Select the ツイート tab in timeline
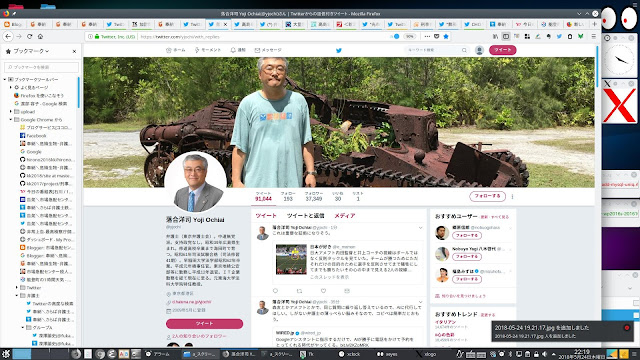Image resolution: width=640 pixels, height=360 pixels. (x=266, y=216)
